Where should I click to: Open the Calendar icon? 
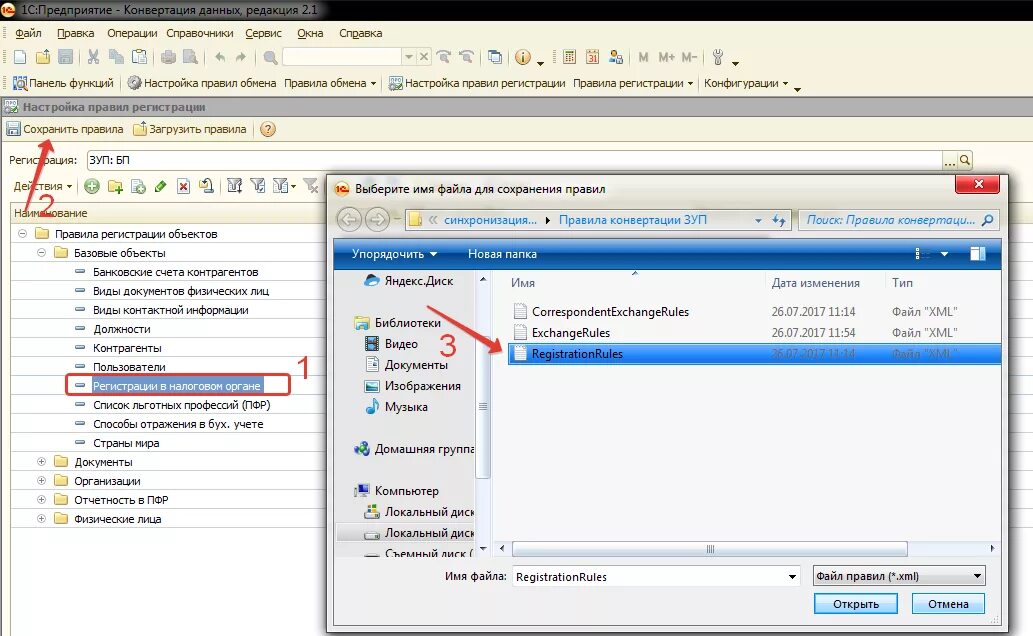coord(592,57)
